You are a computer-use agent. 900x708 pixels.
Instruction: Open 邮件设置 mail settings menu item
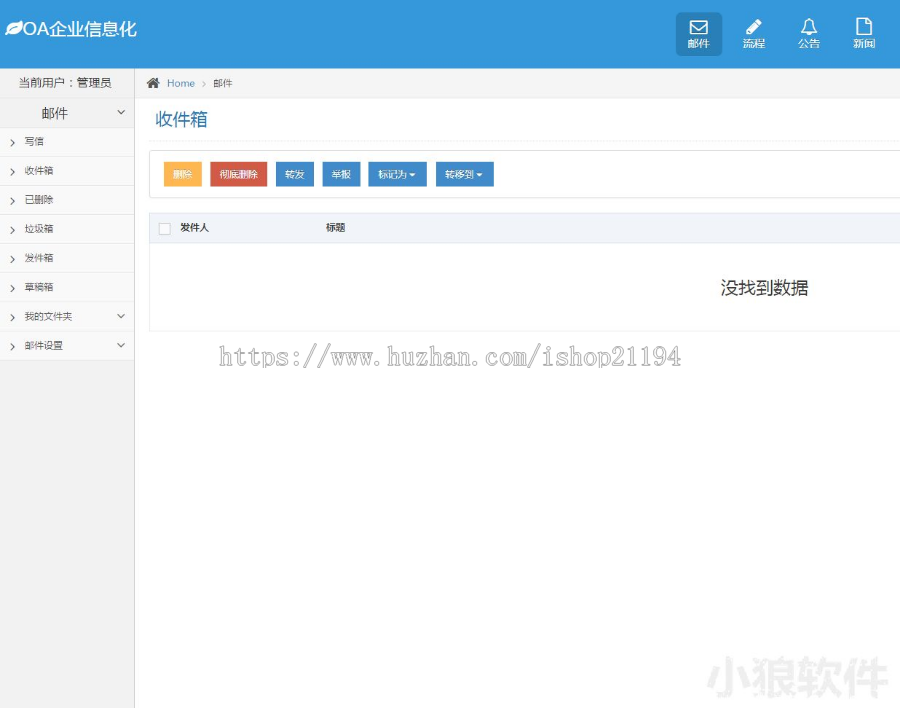pyautogui.click(x=67, y=346)
